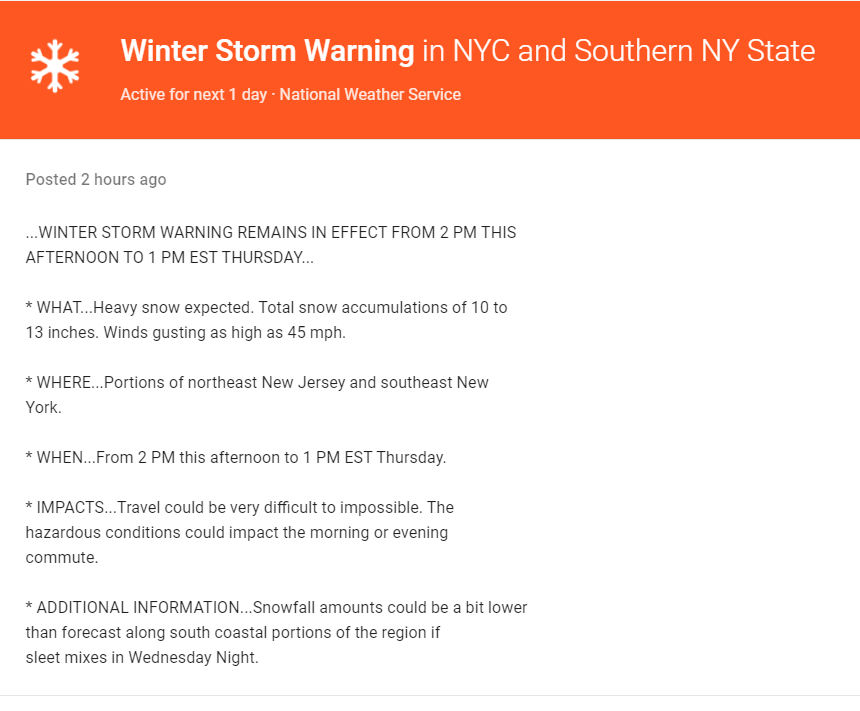This screenshot has width=860, height=711.
Task: Open the National Weather Service source link
Action: tap(370, 95)
